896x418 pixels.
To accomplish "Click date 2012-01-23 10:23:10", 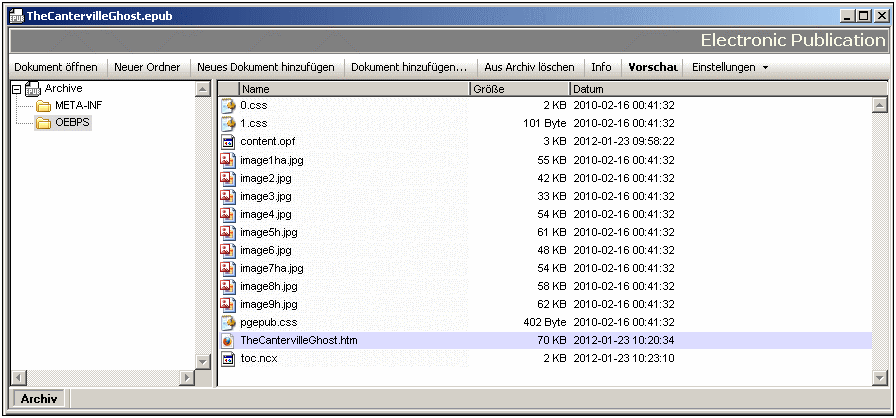I will (623, 359).
